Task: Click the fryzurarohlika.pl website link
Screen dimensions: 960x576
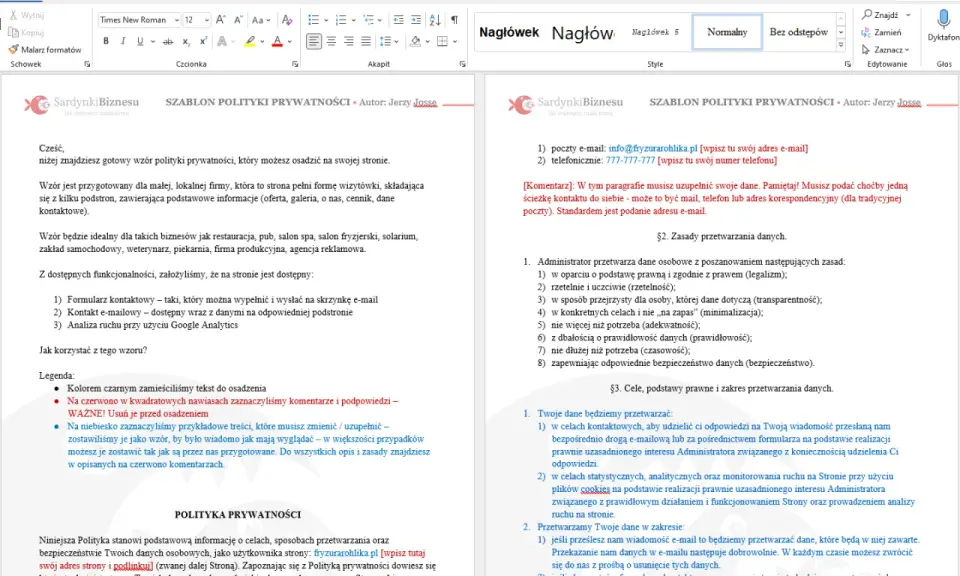Action: coord(346,553)
